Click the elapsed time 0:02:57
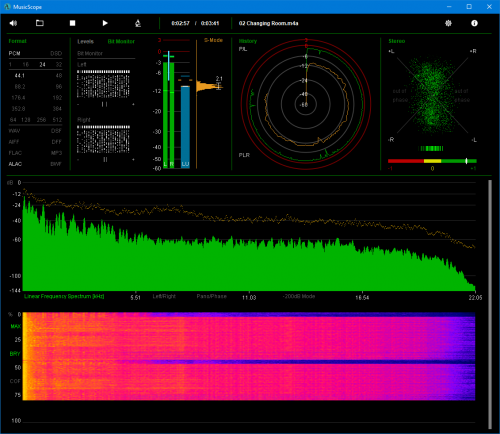Viewport: 500px width, 434px height. click(180, 23)
